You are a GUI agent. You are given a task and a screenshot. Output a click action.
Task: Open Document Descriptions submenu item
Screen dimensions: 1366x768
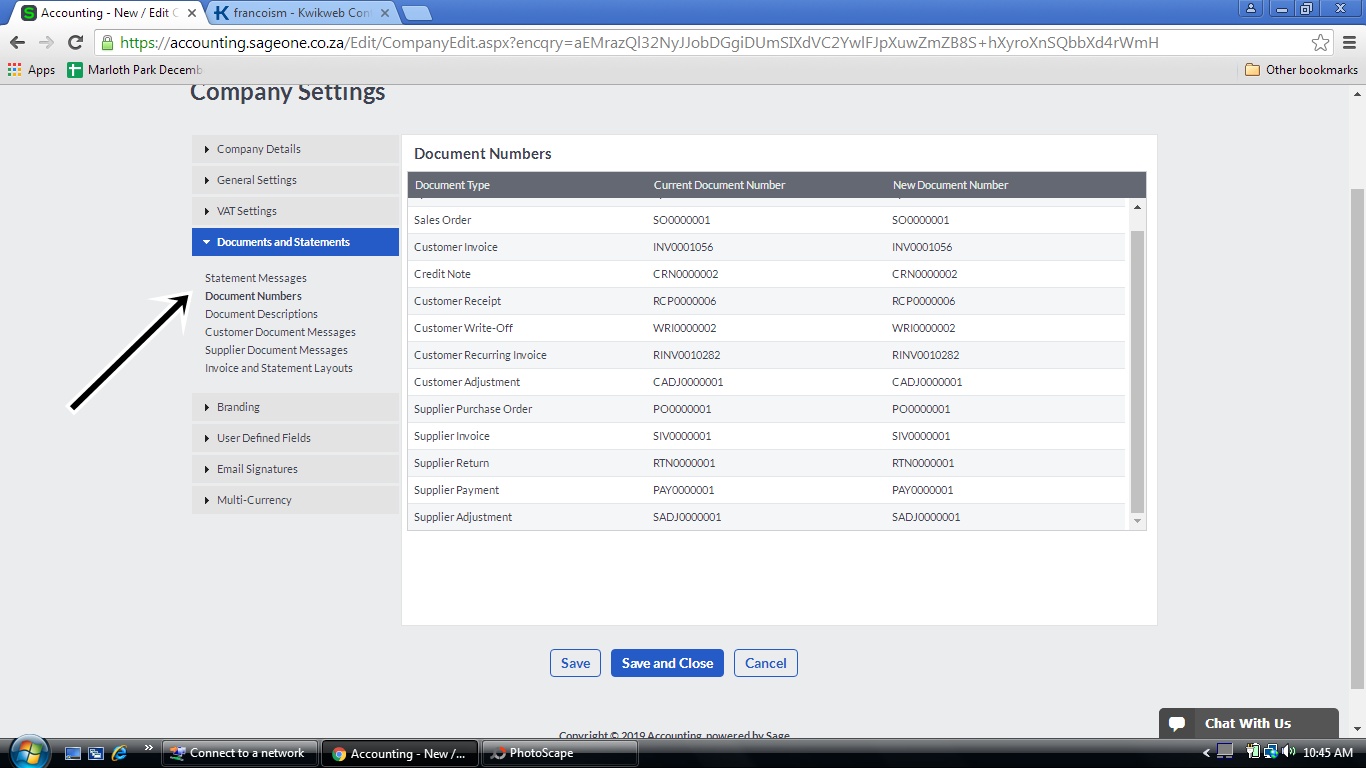tap(261, 314)
